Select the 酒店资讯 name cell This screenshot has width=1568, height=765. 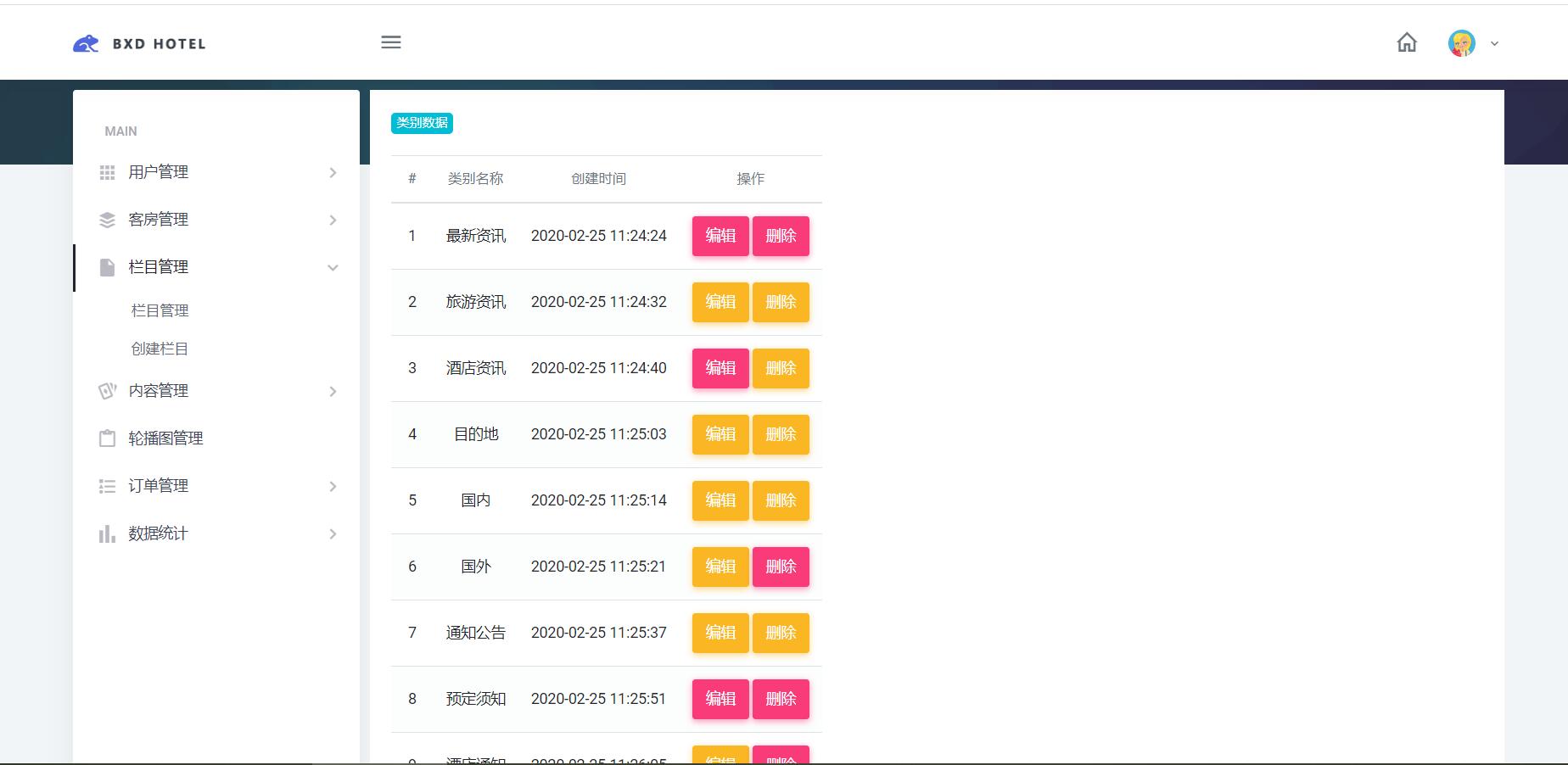coord(476,368)
